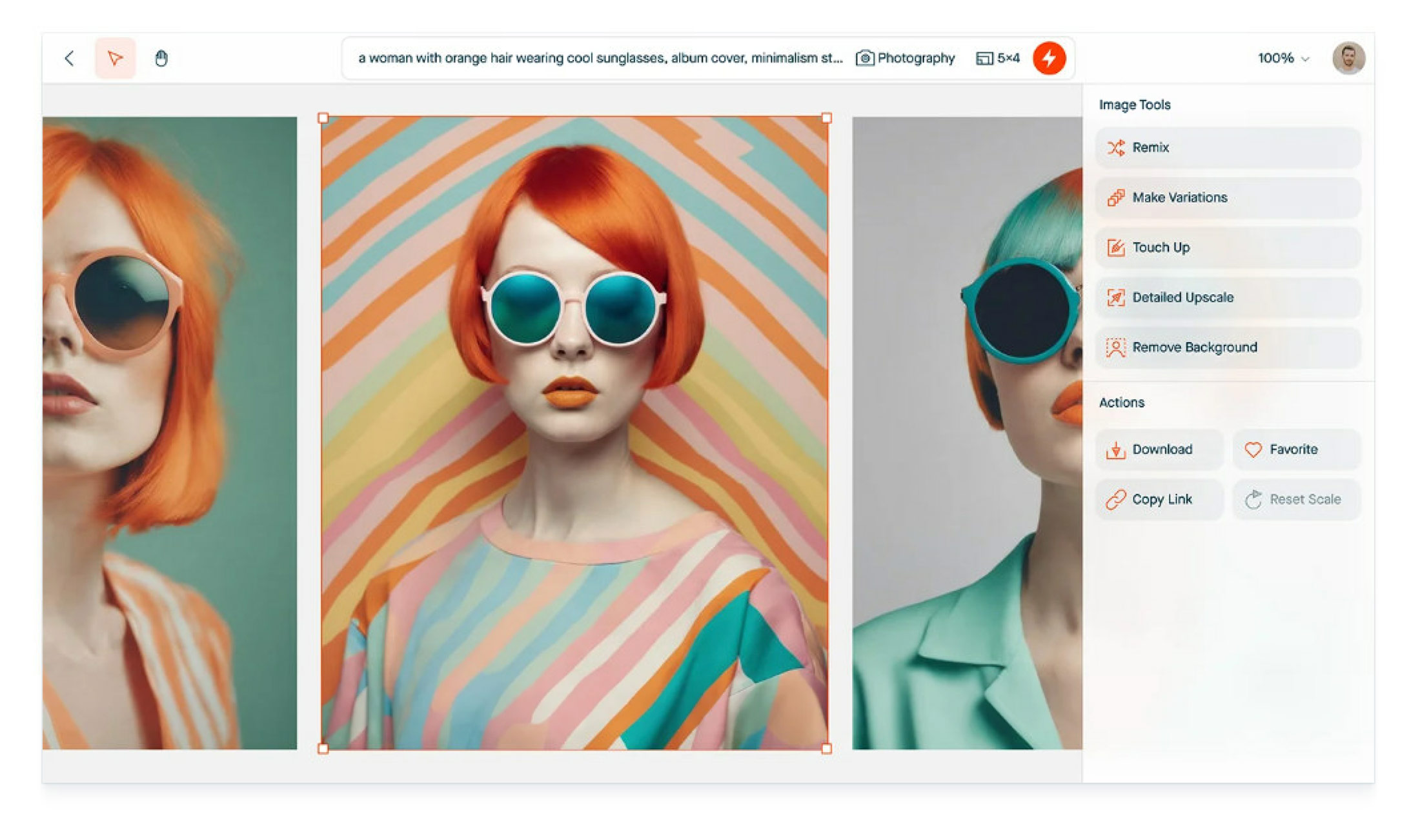Screen dimensions: 1420x840
Task: Toggle Favorite heart for image
Action: pos(1296,450)
